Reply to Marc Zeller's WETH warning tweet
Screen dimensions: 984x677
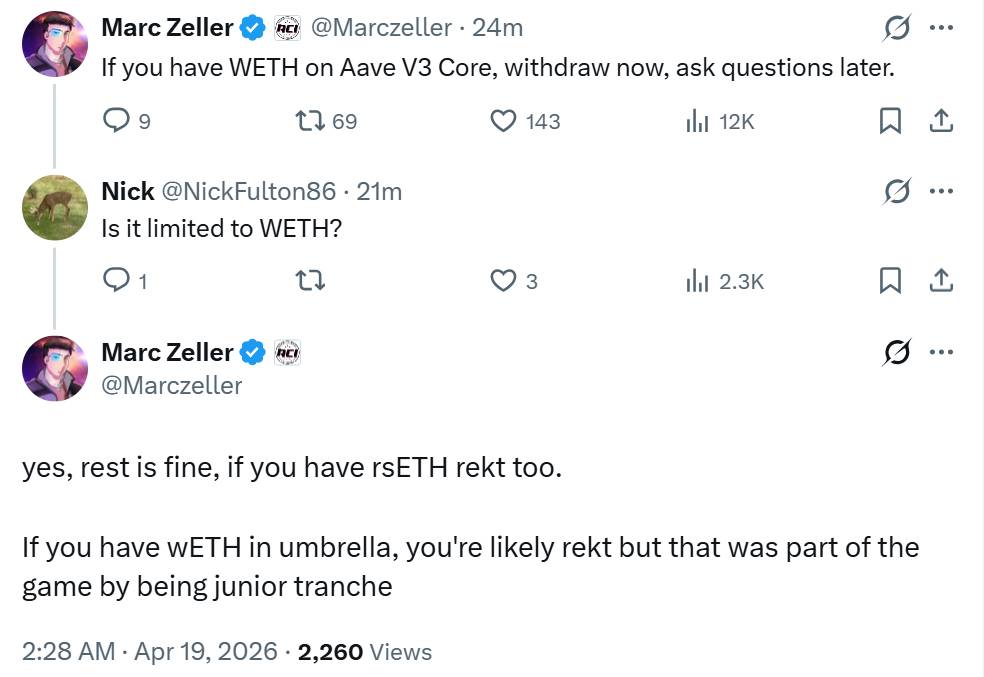(x=118, y=121)
